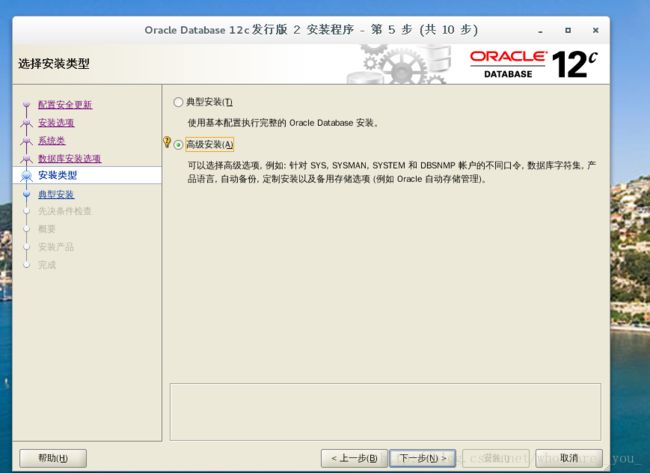Click the 选择安装类型 heading
Screen dimensions: 650x473
[x=54, y=64]
